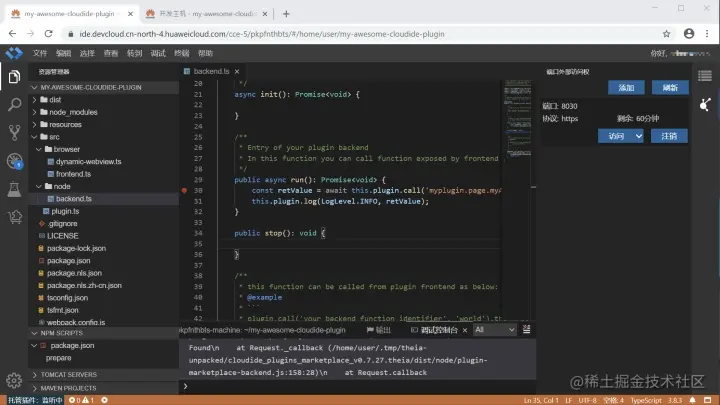Click the errors and warnings count in status bar
The image size is (720, 405).
[81, 400]
